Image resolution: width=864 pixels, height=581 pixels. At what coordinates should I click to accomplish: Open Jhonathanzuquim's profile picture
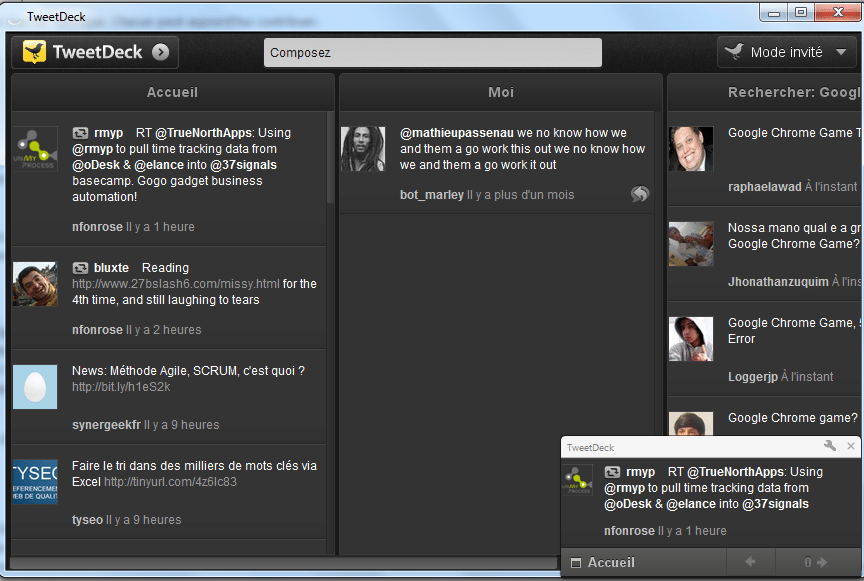tap(691, 244)
